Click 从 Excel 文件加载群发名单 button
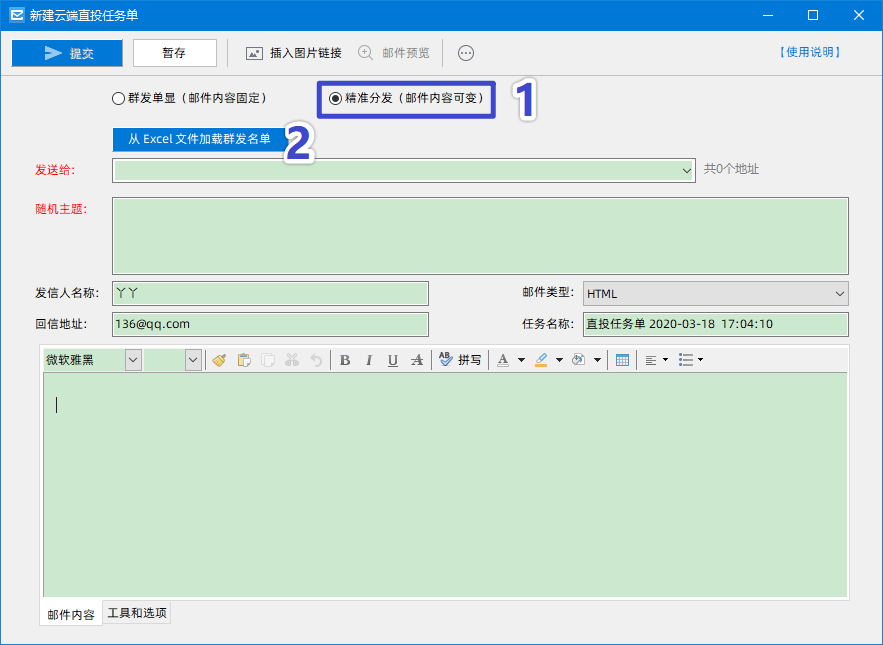Viewport: 883px width, 645px height. tap(199, 139)
